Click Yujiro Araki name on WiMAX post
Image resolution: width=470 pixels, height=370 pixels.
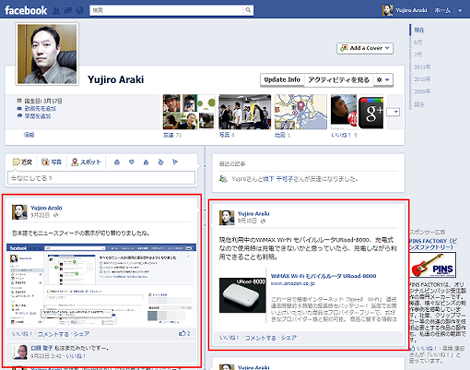tap(253, 213)
